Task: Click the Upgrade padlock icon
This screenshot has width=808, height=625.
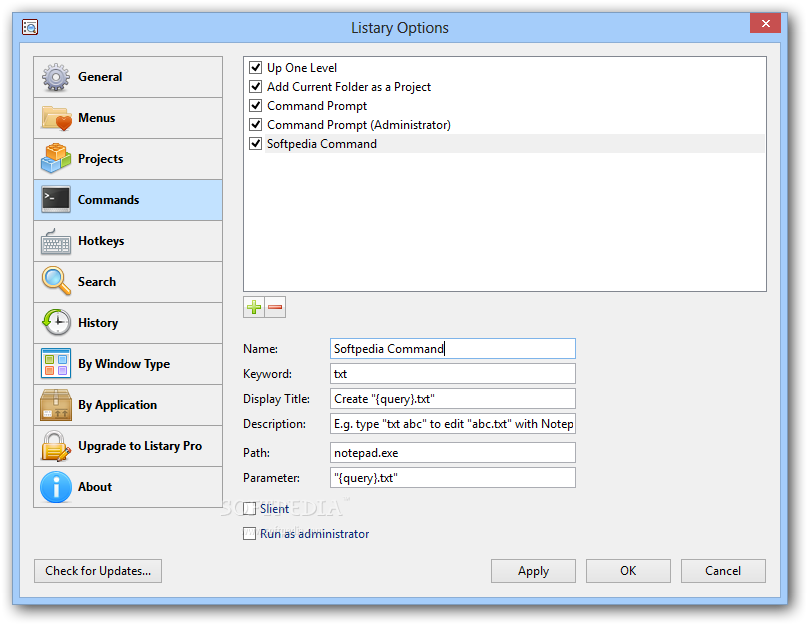Action: [56, 446]
